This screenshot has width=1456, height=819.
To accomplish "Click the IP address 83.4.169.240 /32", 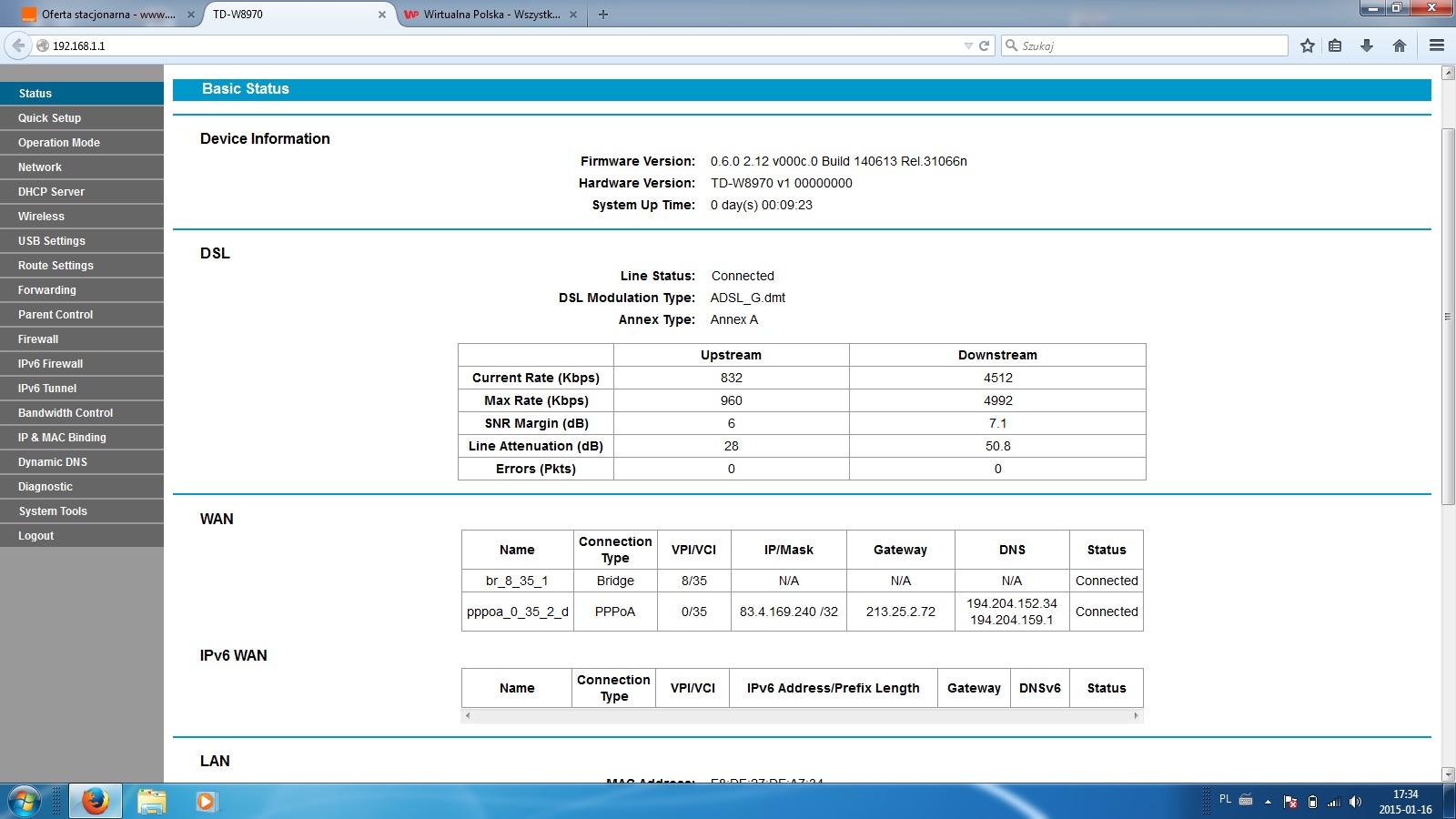I will coord(789,612).
